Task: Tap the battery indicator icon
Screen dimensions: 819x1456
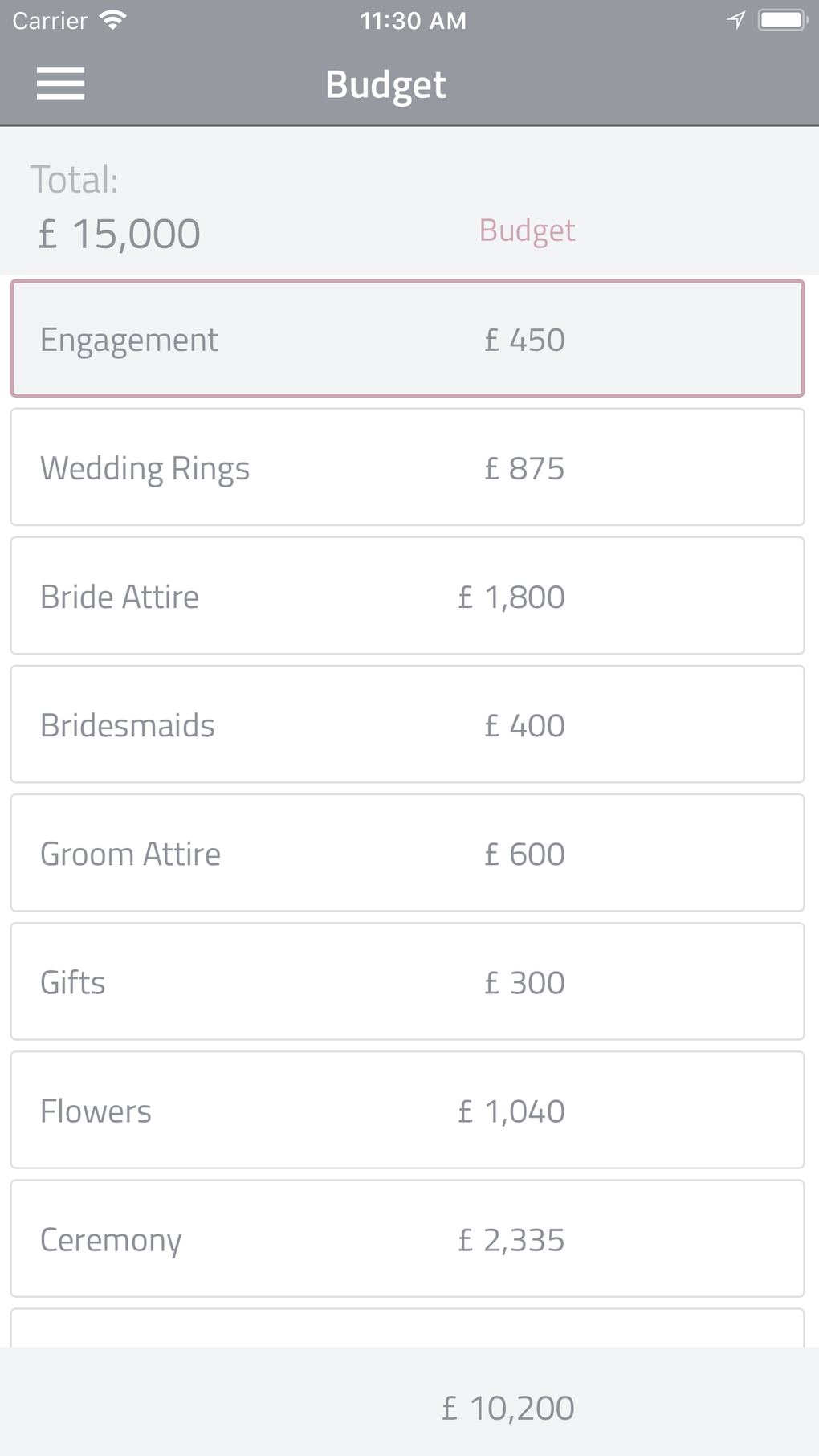Action: [x=781, y=20]
